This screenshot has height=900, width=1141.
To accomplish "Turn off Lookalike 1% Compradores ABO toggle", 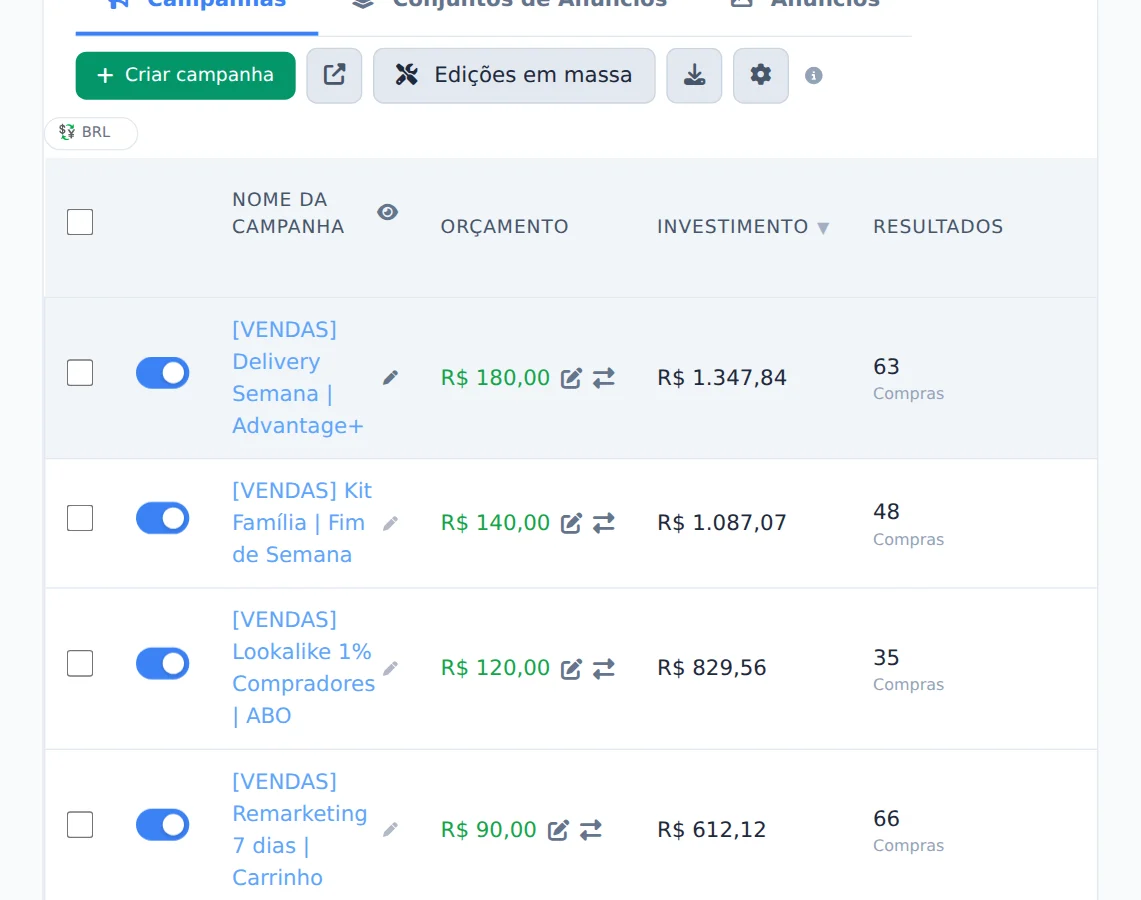I will [162, 663].
